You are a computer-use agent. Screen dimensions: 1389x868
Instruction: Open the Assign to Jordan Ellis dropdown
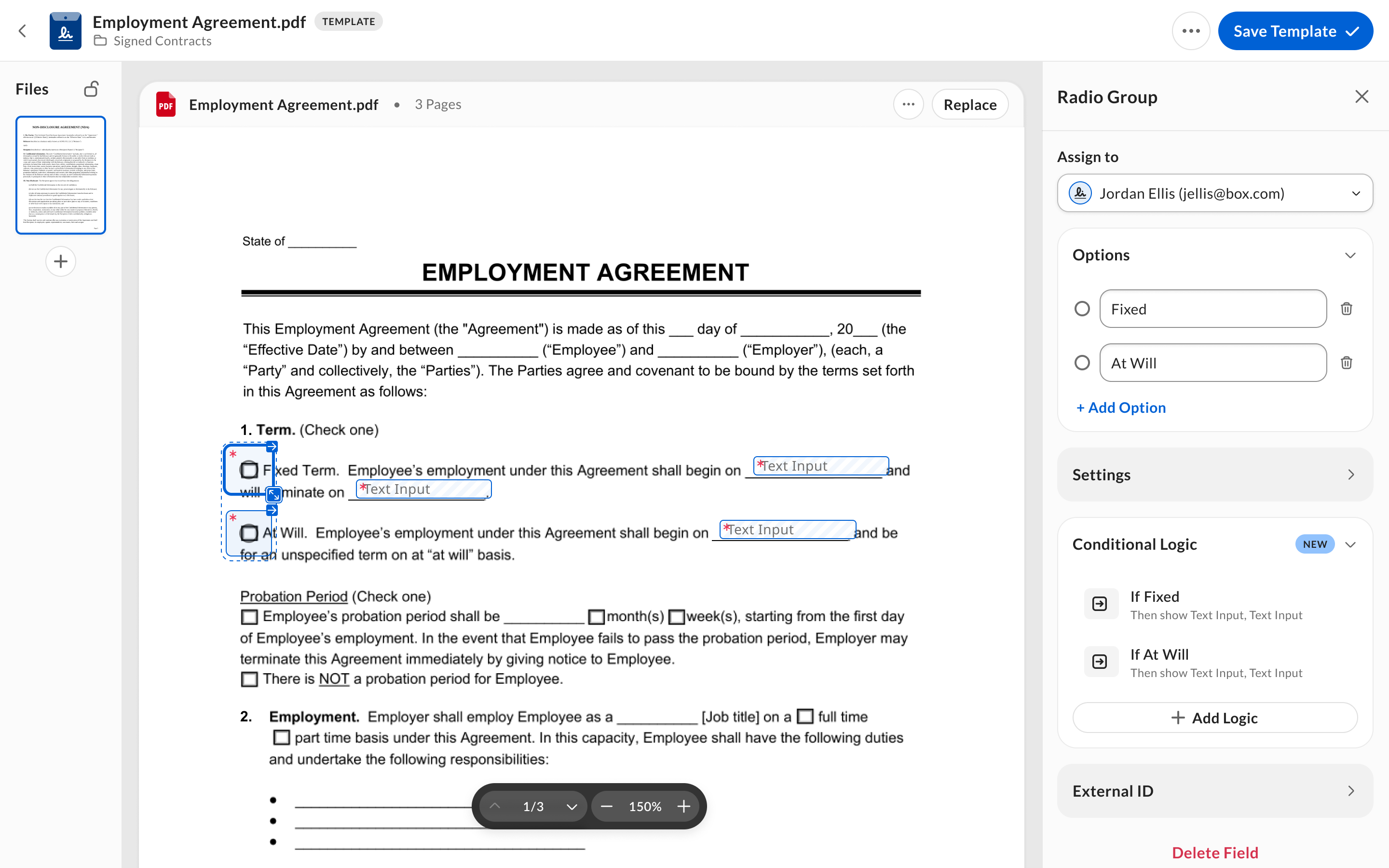pyautogui.click(x=1214, y=193)
